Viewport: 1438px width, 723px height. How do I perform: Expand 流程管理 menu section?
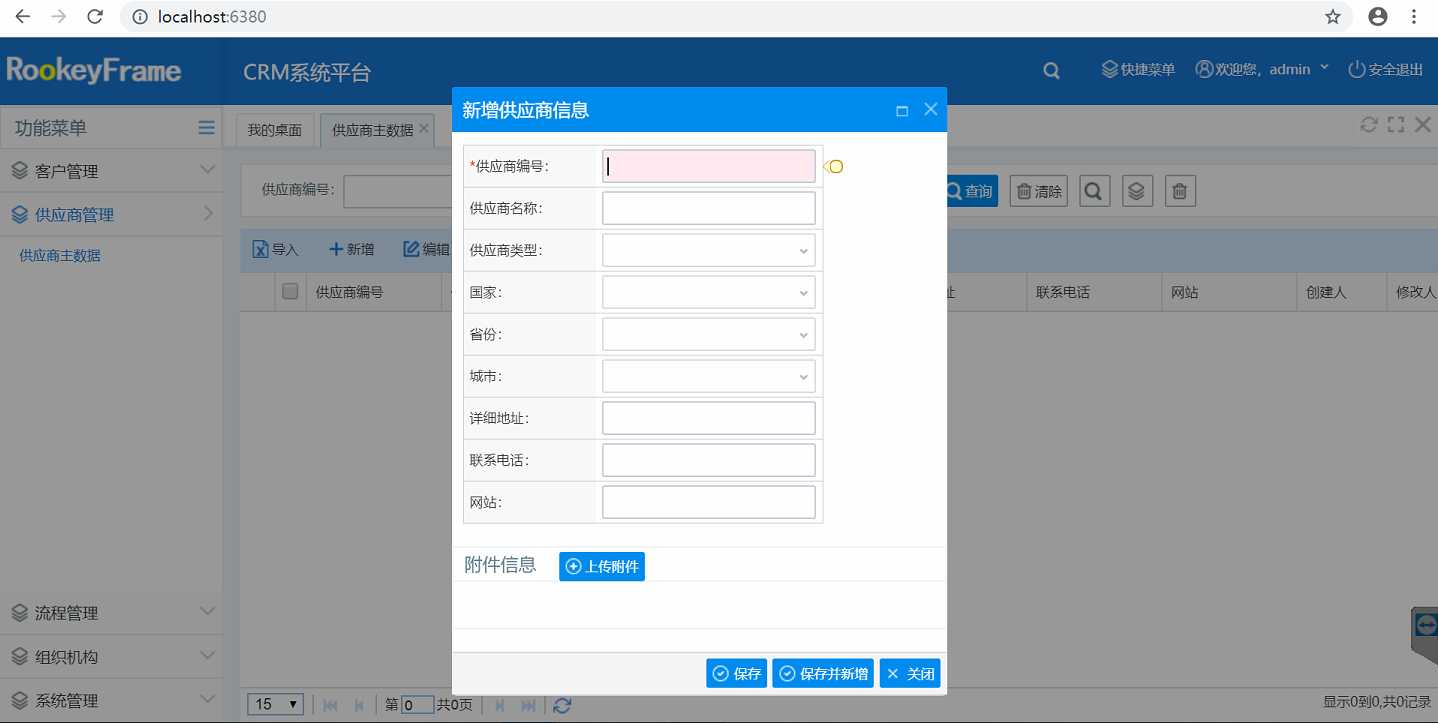click(111, 613)
